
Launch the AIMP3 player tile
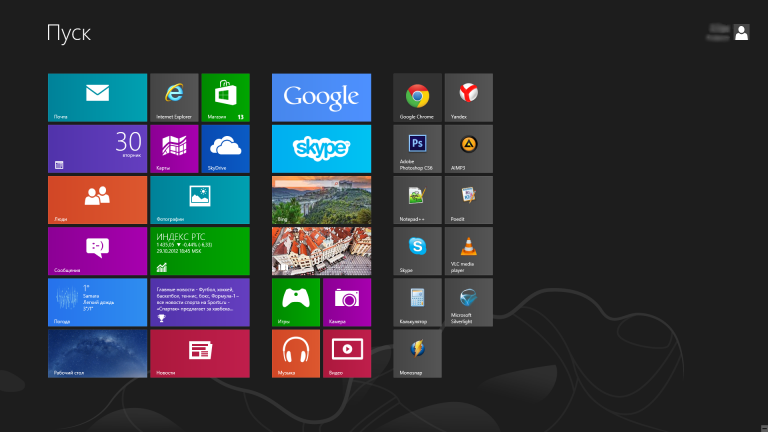click(469, 149)
